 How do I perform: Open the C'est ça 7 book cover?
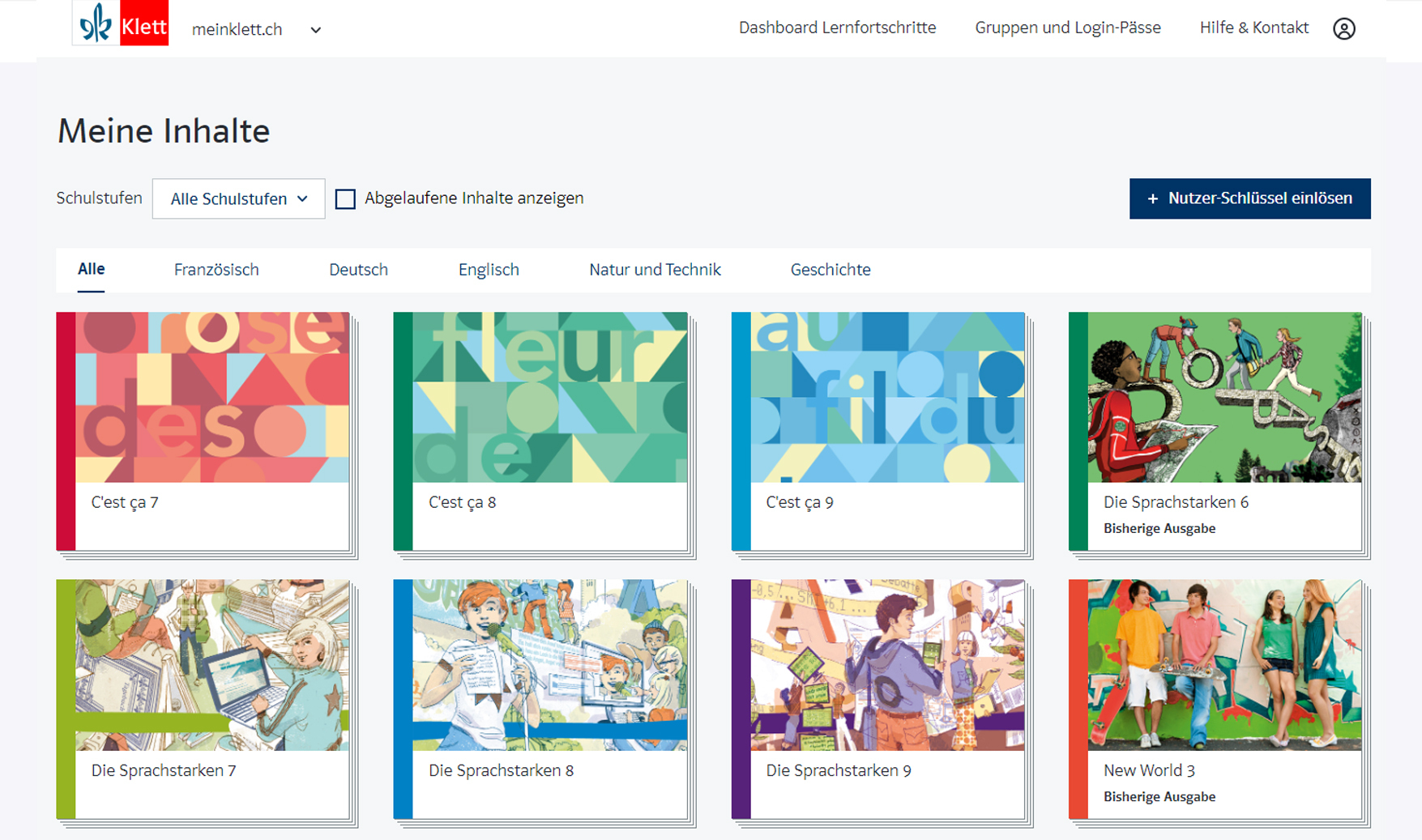[212, 398]
